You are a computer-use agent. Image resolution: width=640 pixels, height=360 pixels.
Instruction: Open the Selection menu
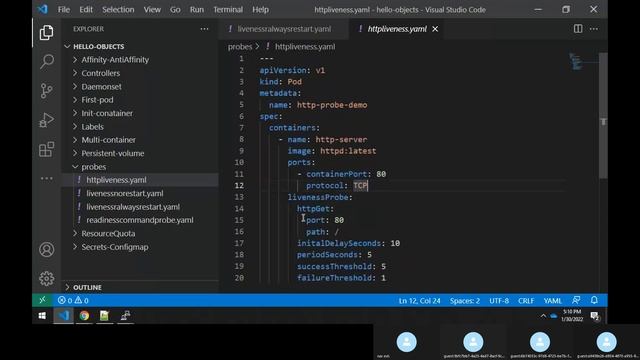118,9
